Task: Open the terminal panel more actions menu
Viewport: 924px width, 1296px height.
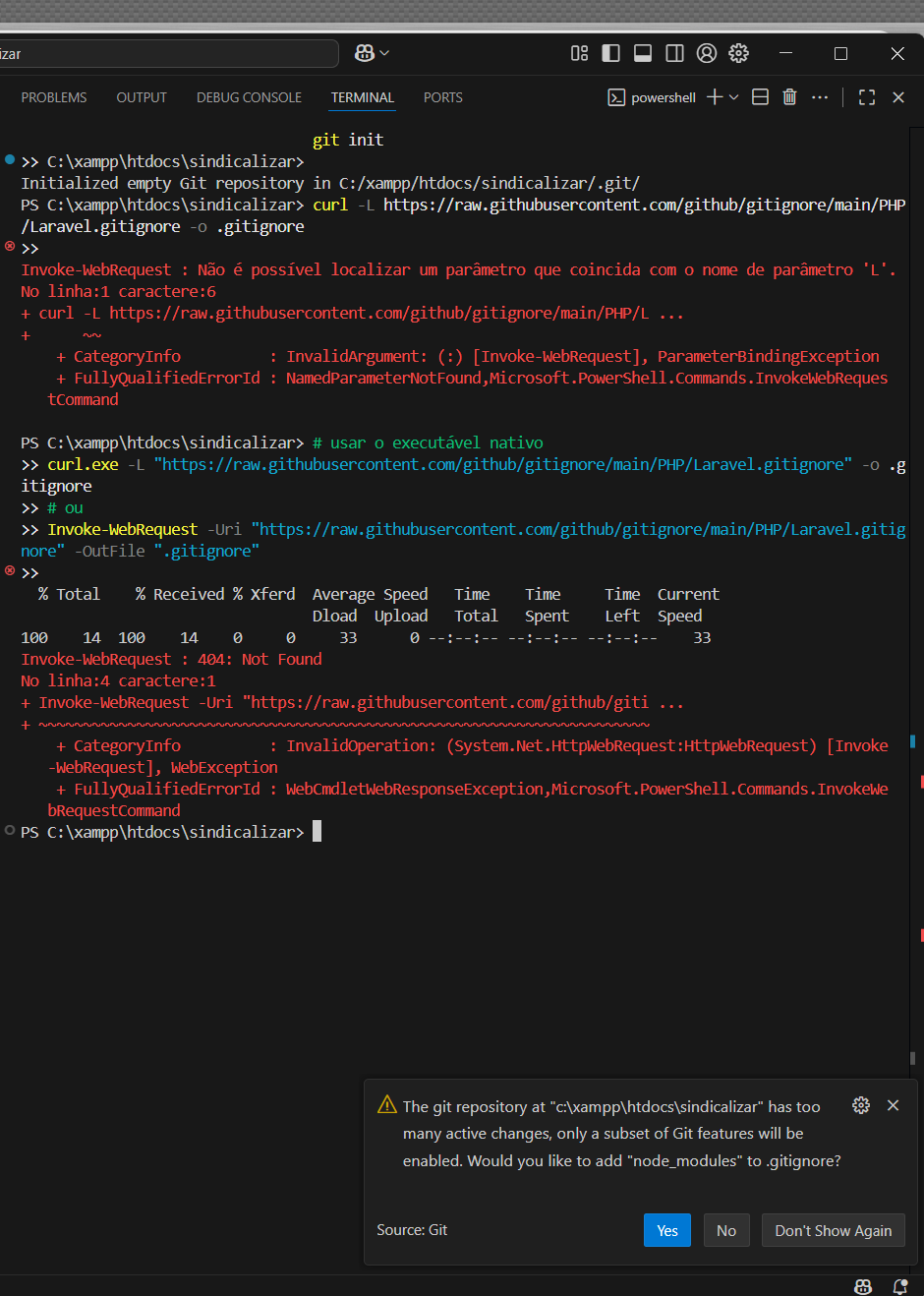Action: pyautogui.click(x=820, y=97)
